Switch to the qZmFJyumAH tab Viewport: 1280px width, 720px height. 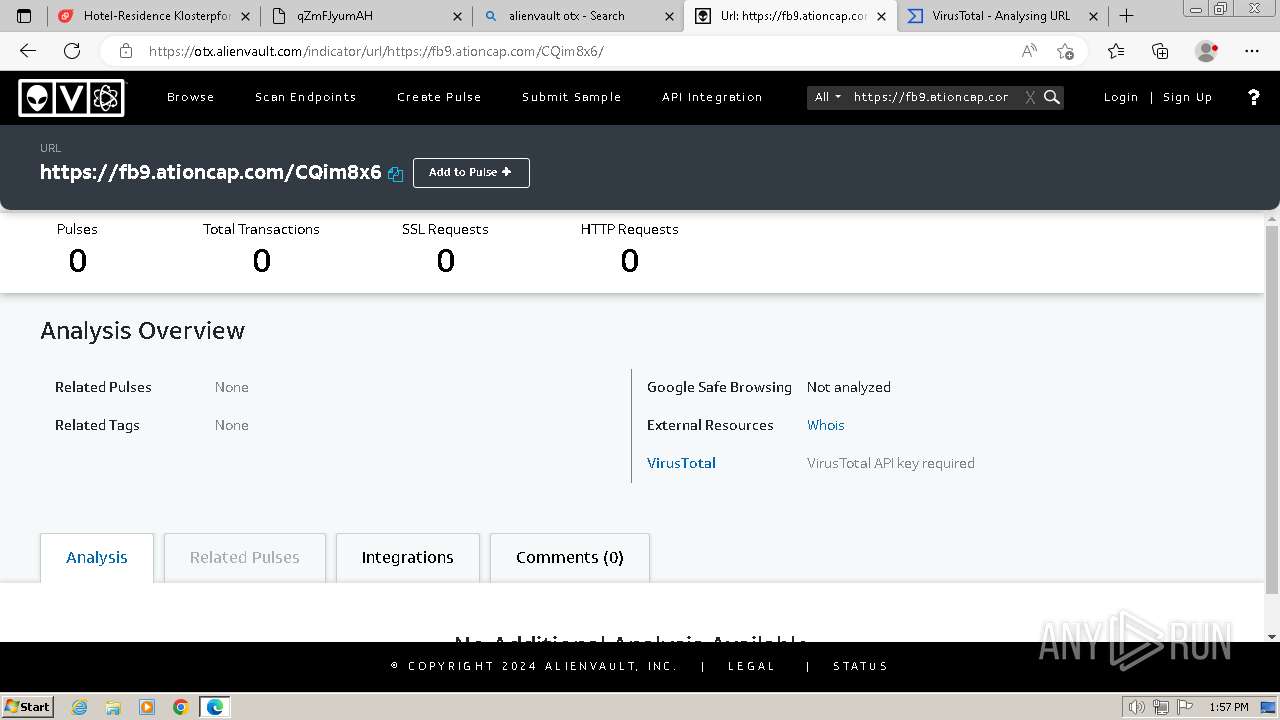coord(366,16)
